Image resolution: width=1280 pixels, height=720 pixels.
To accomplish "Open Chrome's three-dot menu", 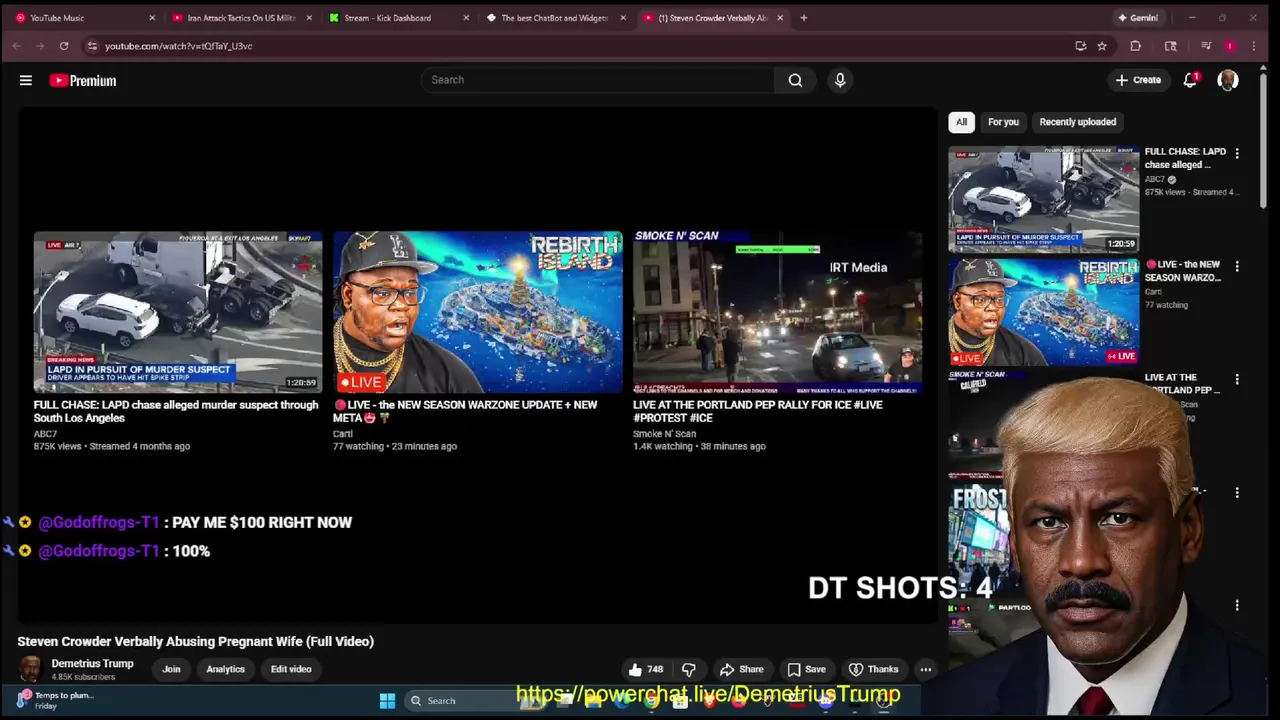I will 1254,46.
